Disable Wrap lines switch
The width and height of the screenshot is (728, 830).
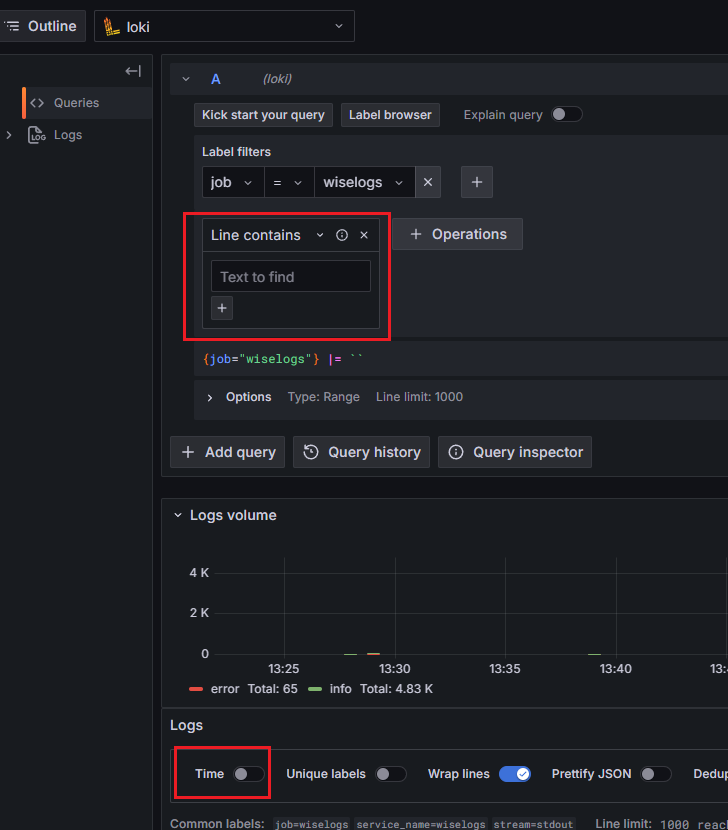tap(515, 774)
